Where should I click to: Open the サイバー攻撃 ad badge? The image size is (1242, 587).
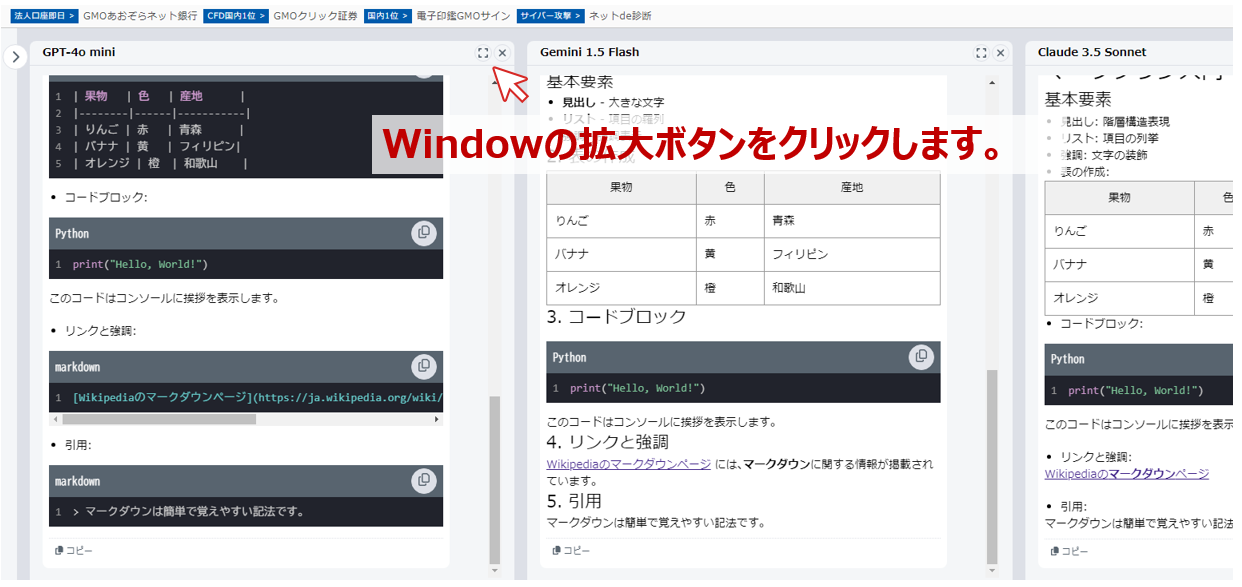pos(551,16)
